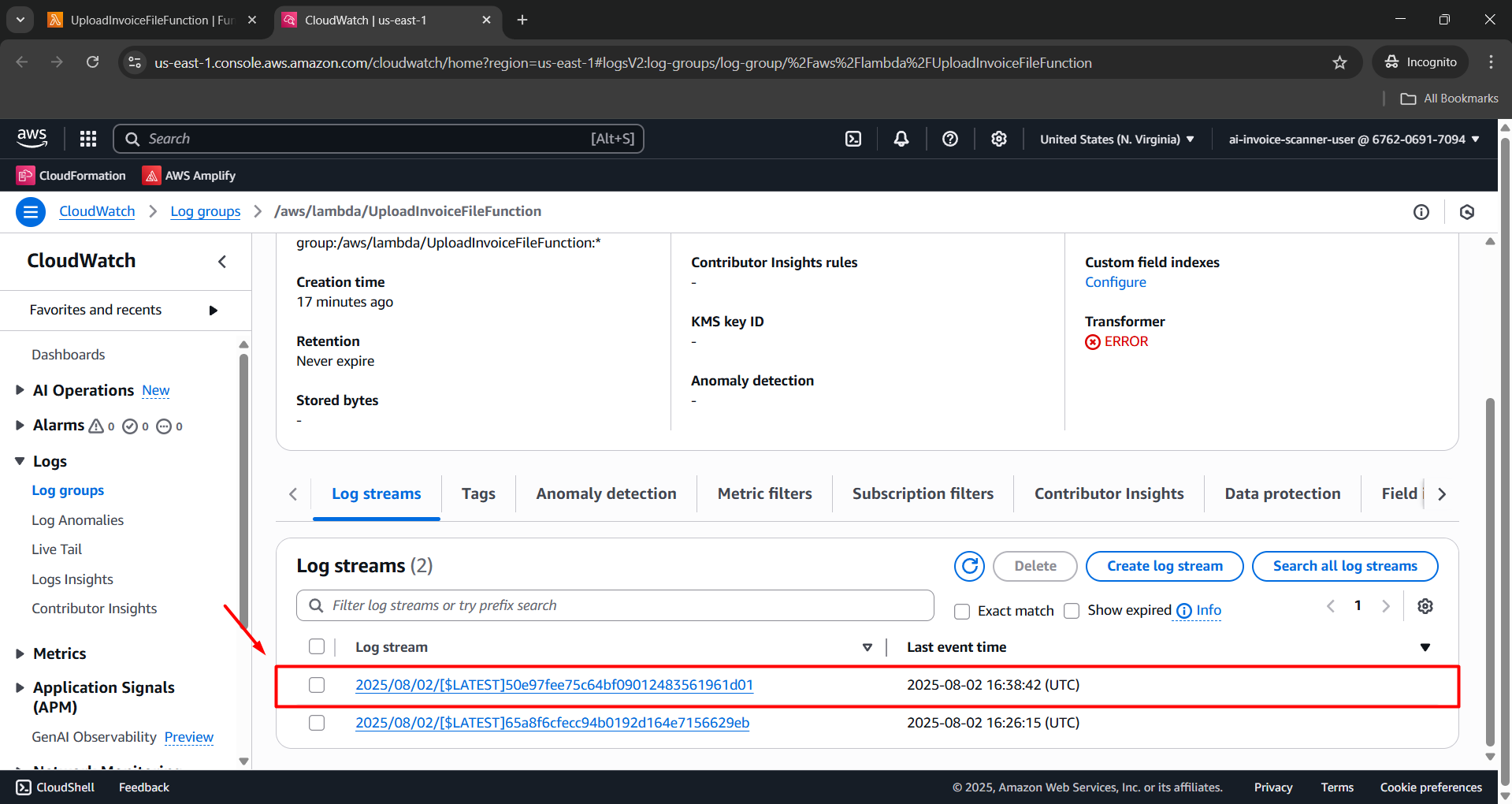1512x804 pixels.
Task: Click the AWS services grid icon
Action: click(87, 138)
